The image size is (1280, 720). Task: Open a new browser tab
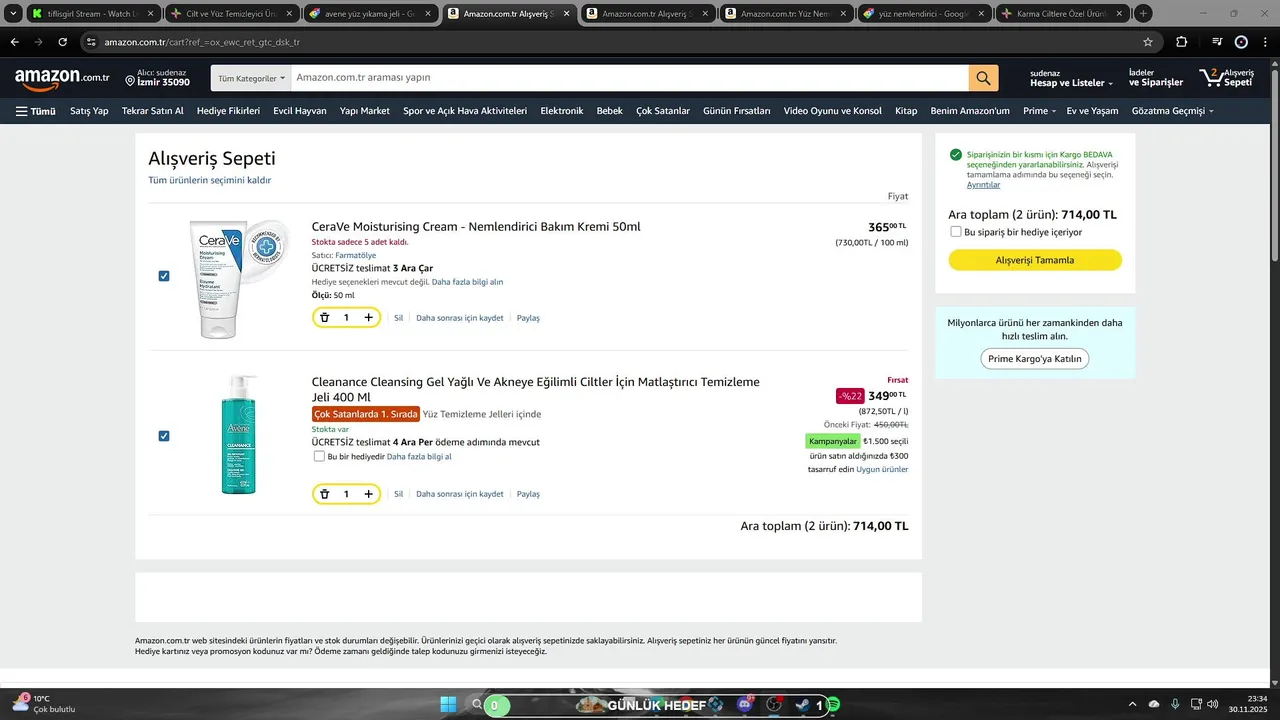pyautogui.click(x=1143, y=14)
